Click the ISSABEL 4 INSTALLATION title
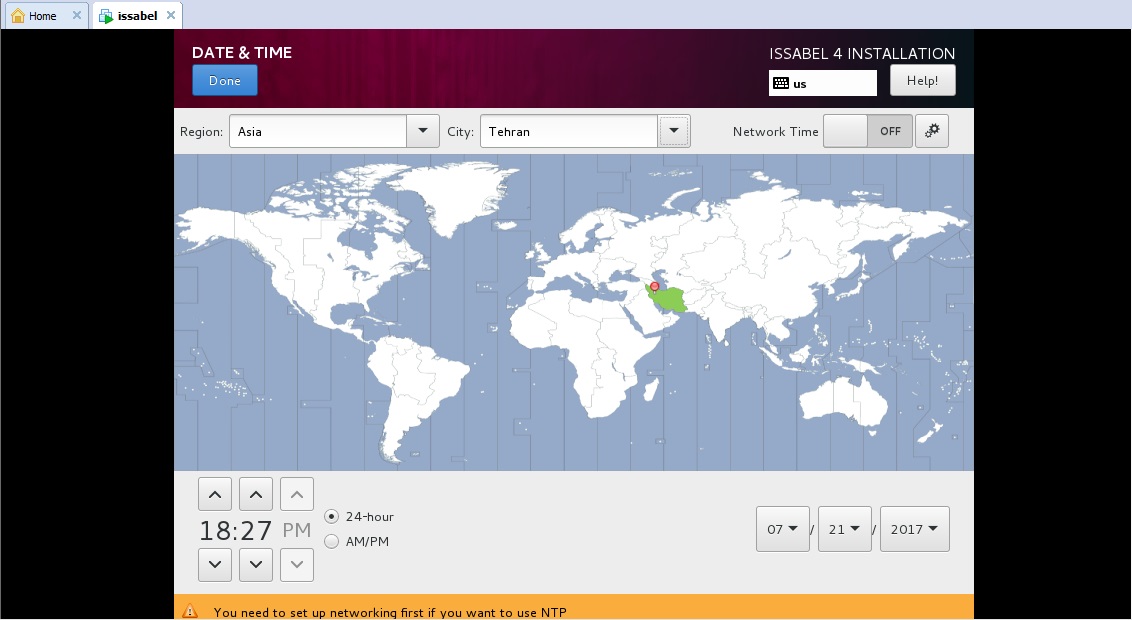The height and width of the screenshot is (620, 1132). tap(862, 54)
